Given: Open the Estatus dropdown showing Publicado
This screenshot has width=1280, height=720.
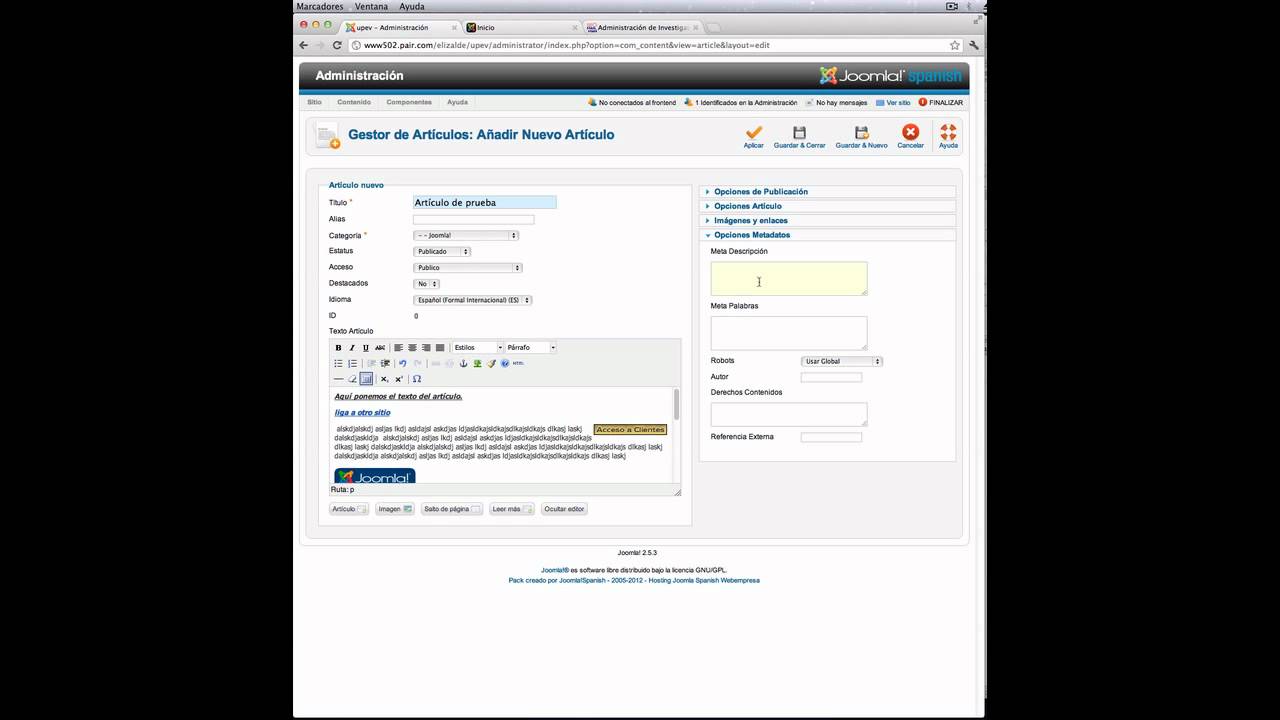Looking at the screenshot, I should 442,251.
